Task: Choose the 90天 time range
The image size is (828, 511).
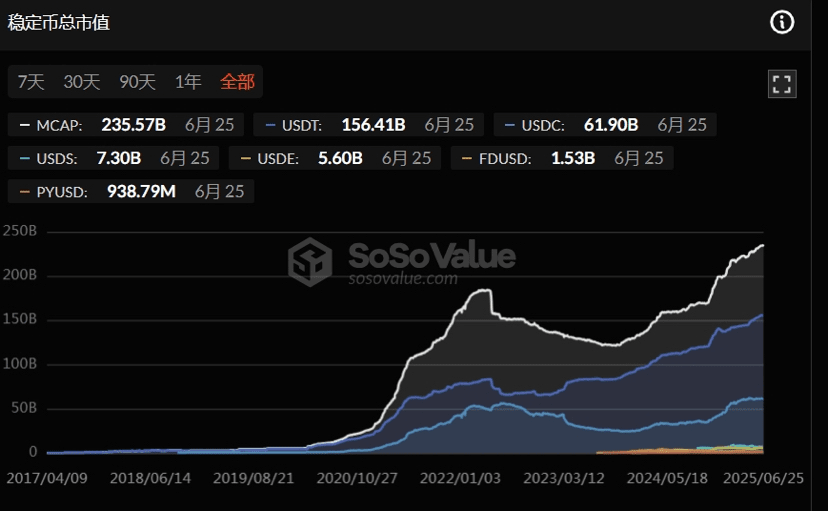Action: [137, 82]
